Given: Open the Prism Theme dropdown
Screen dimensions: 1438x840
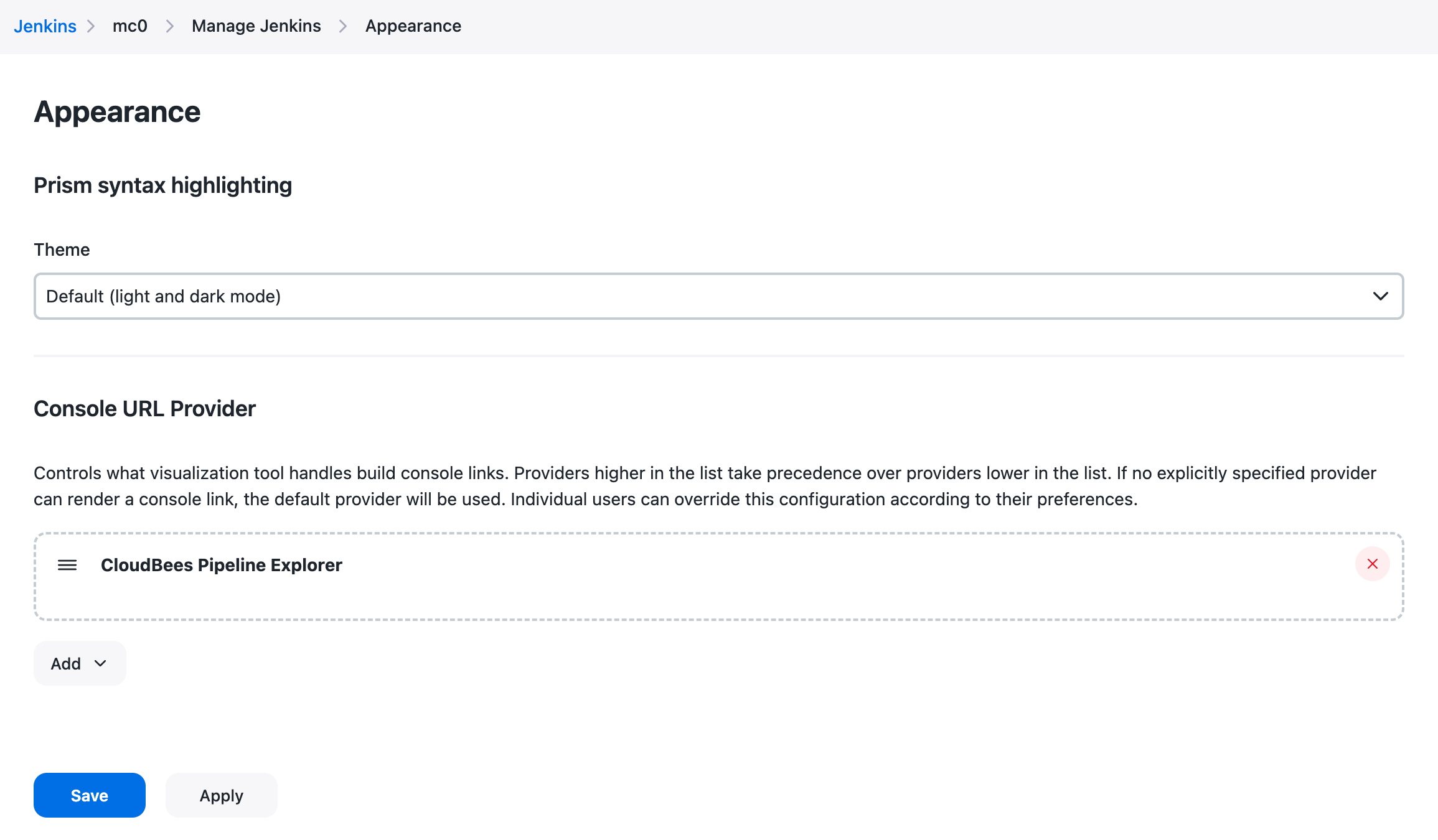Looking at the screenshot, I should (x=718, y=296).
